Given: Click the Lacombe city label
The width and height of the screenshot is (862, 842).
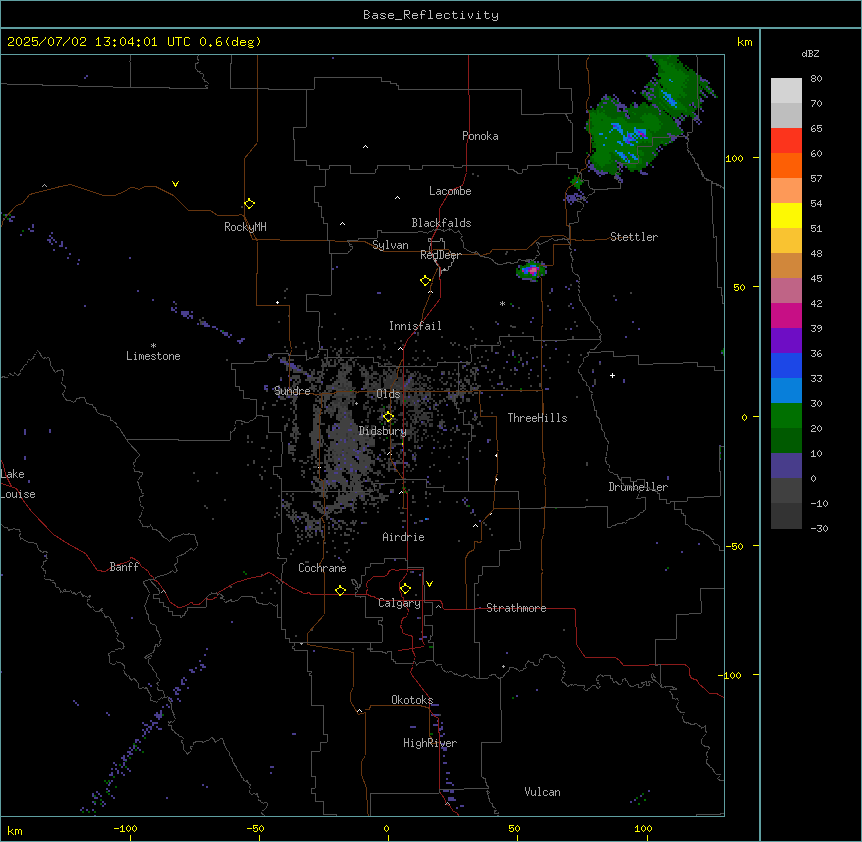Looking at the screenshot, I should [x=450, y=191].
